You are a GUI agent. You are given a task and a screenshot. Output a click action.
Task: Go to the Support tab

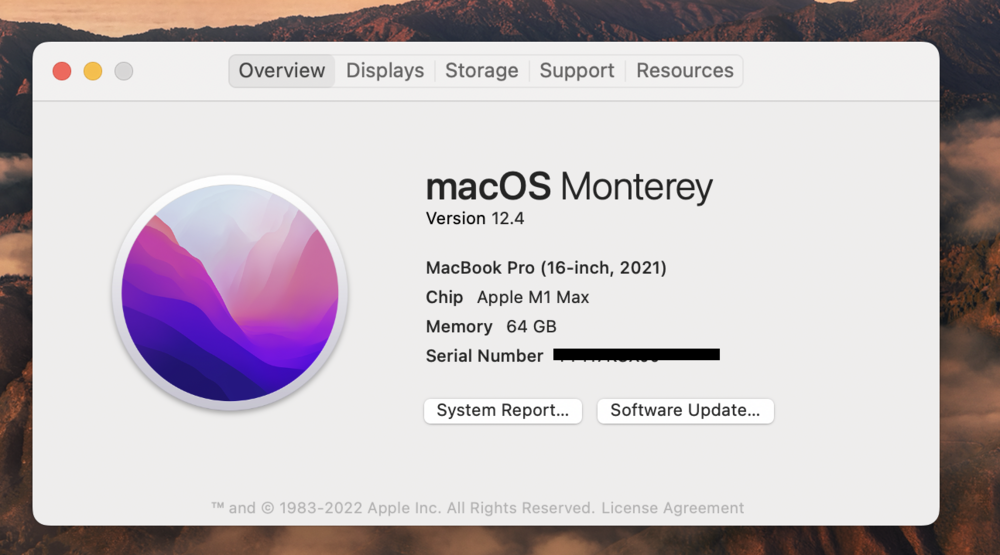[577, 71]
